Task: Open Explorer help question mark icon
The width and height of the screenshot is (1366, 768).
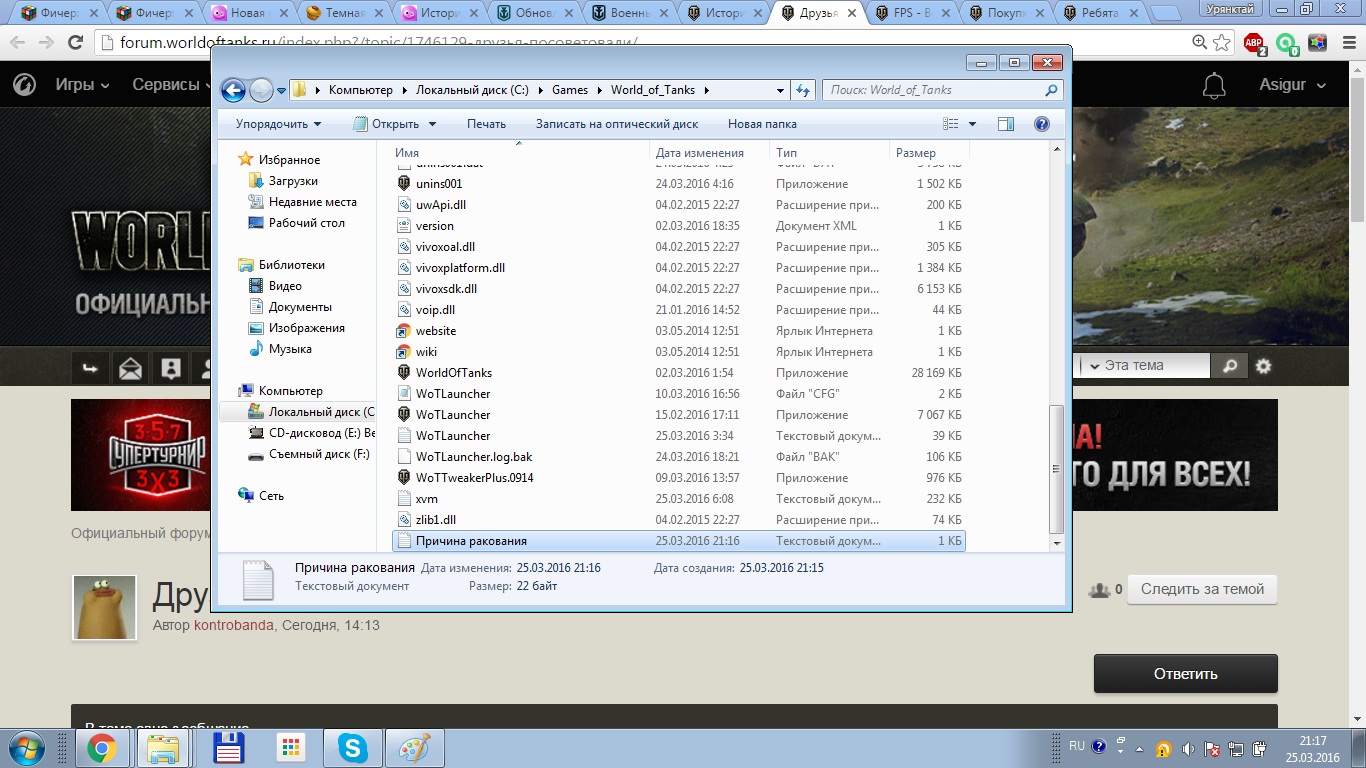Action: (x=1041, y=124)
